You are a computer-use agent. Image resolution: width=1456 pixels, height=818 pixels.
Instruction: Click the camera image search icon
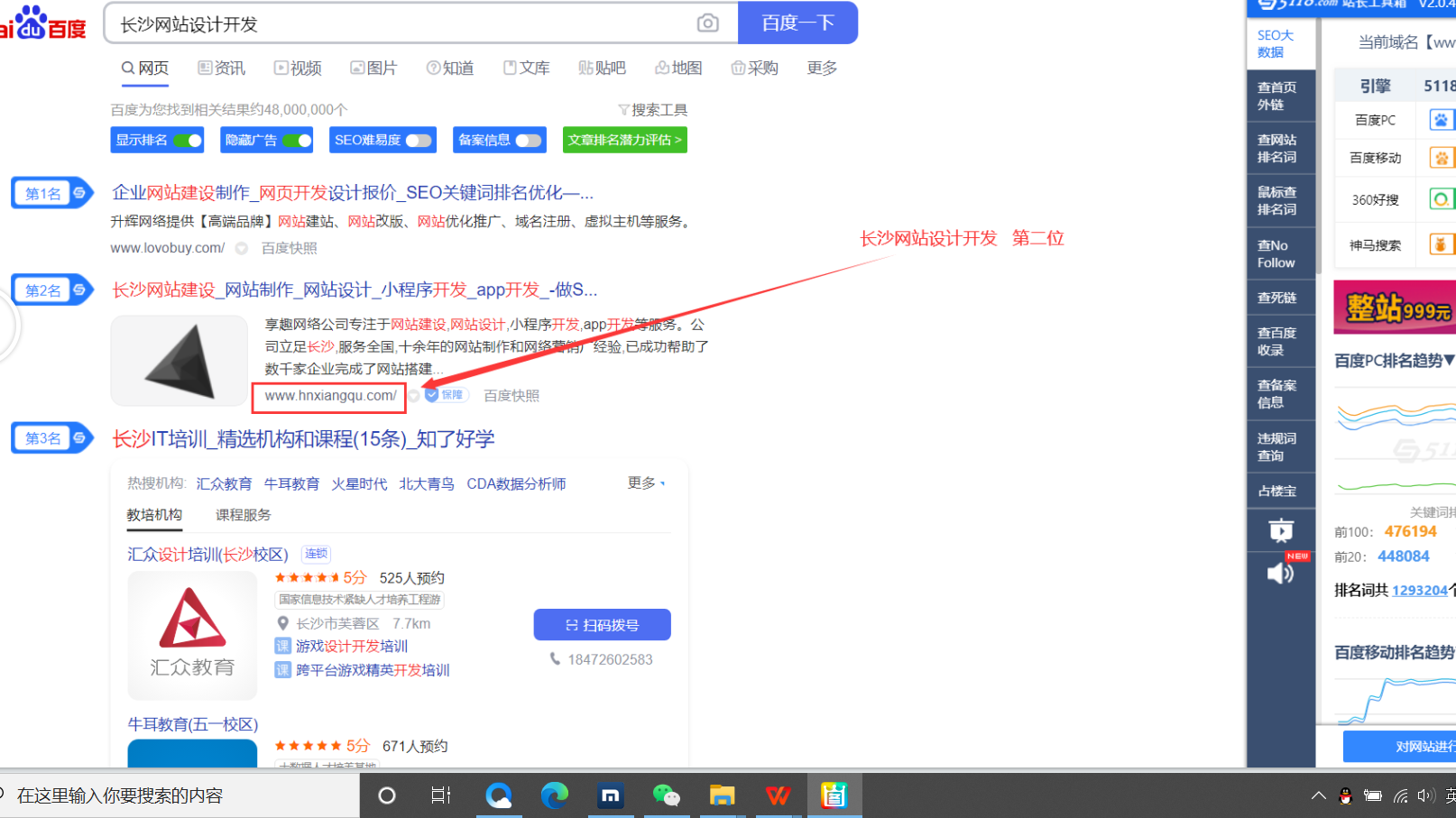point(708,23)
